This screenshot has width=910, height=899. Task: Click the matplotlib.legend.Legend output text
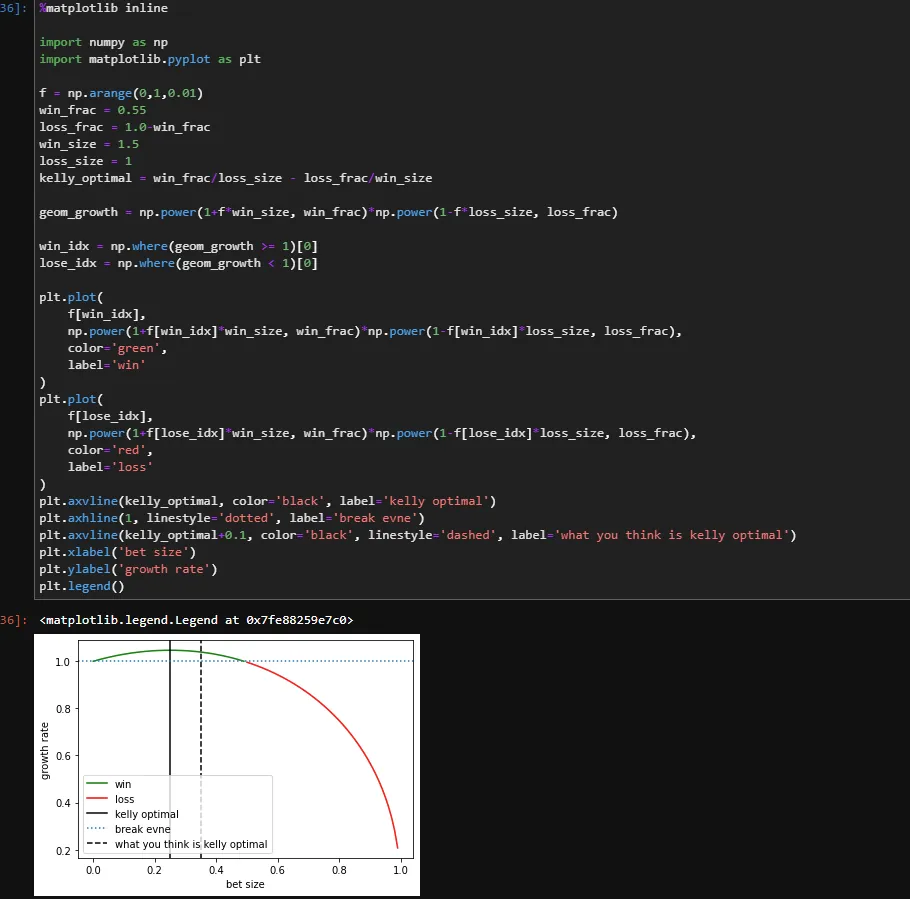tap(196, 620)
